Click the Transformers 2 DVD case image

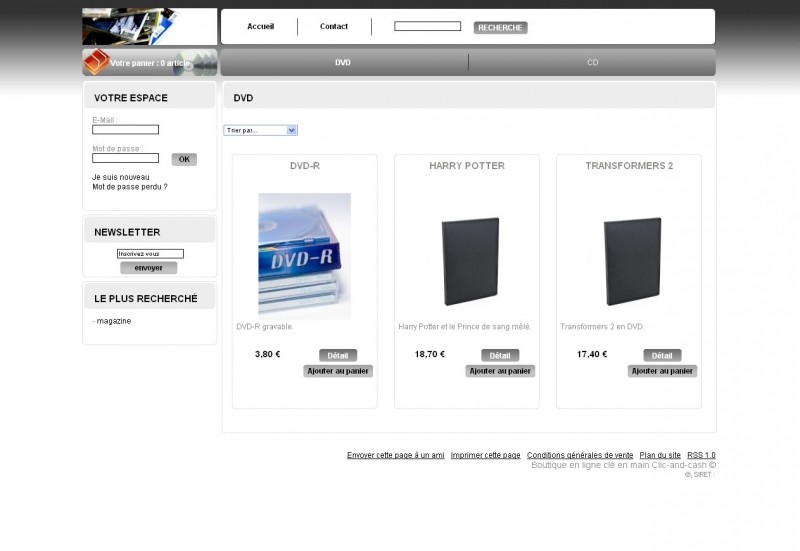pyautogui.click(x=632, y=261)
